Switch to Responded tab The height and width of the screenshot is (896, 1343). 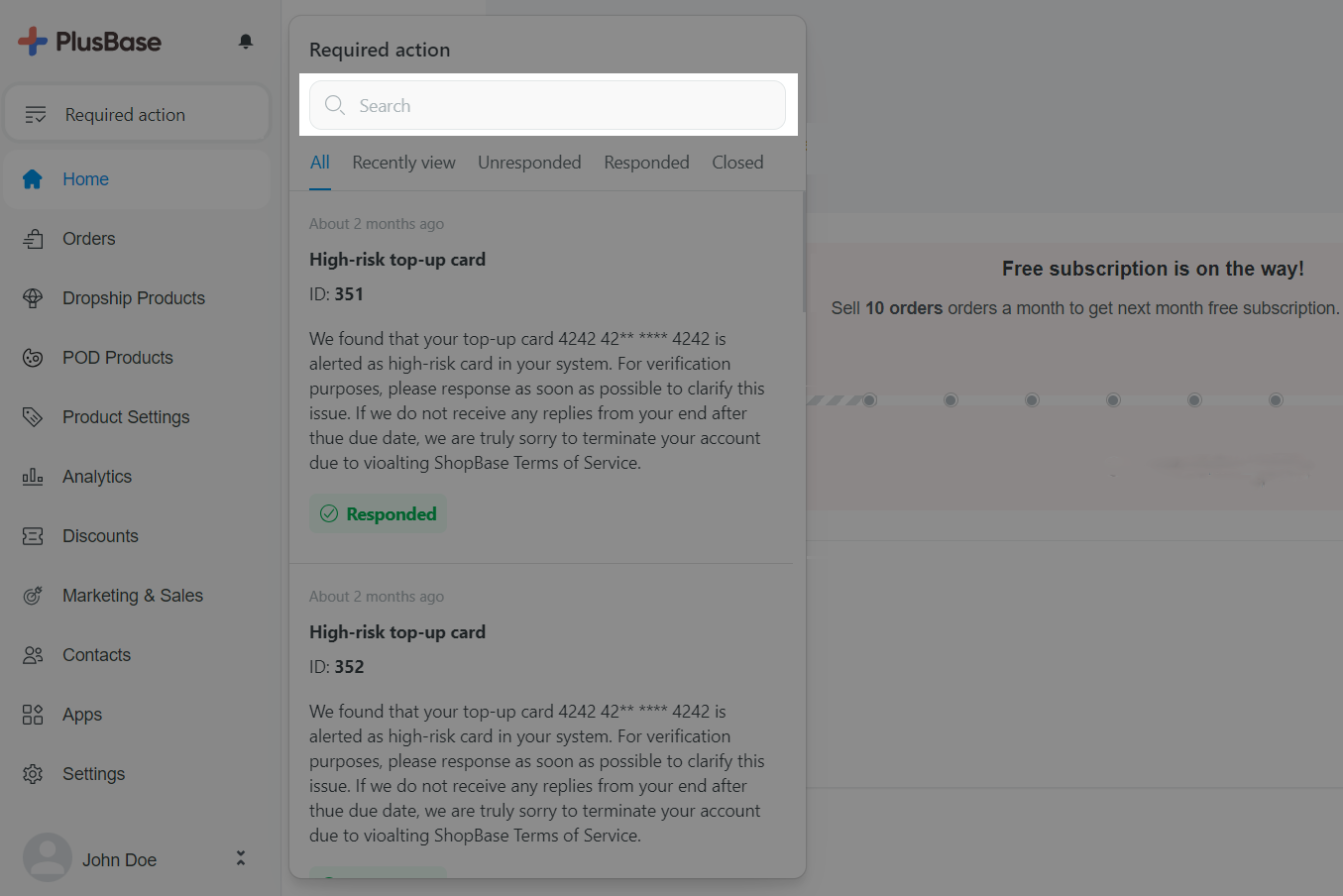point(646,163)
